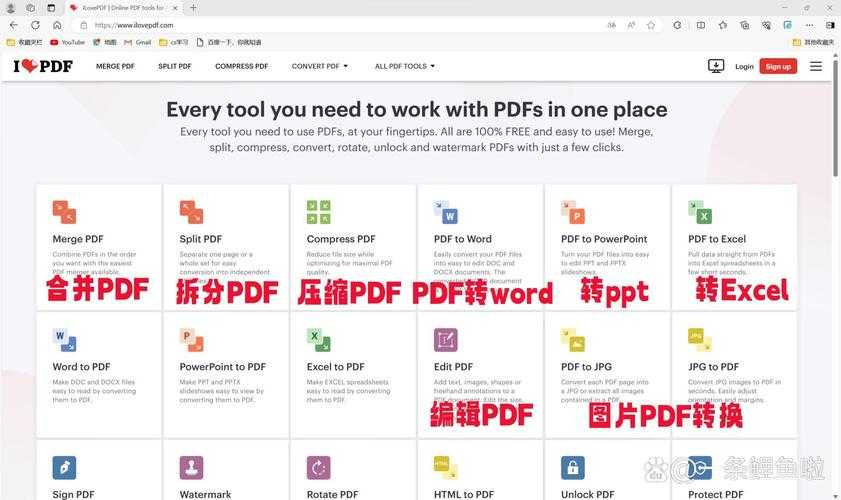Click the Unlock PDF card title
Viewport: 841px width, 500px height.
click(x=588, y=494)
